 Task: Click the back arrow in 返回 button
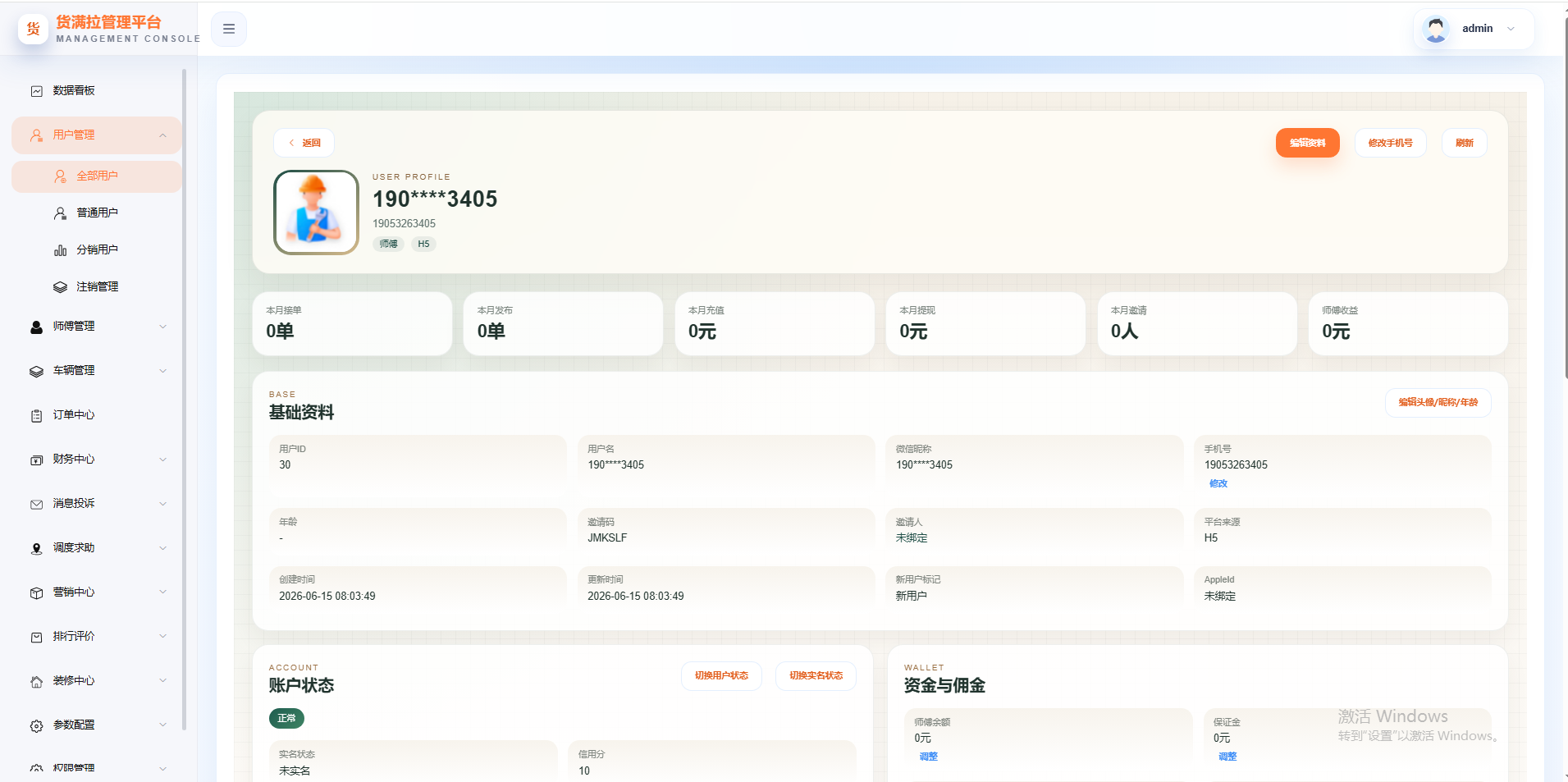291,143
